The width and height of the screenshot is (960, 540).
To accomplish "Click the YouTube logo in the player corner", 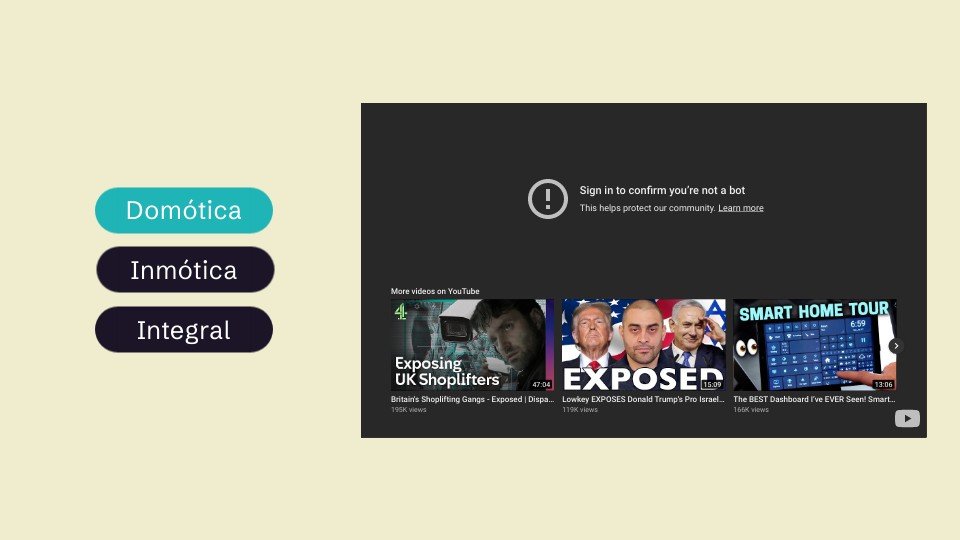I will click(x=907, y=419).
